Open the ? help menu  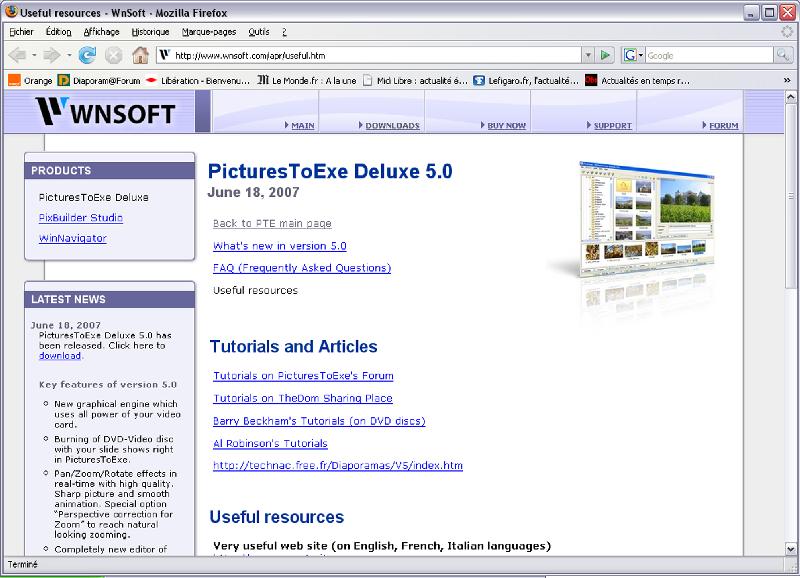click(x=284, y=32)
